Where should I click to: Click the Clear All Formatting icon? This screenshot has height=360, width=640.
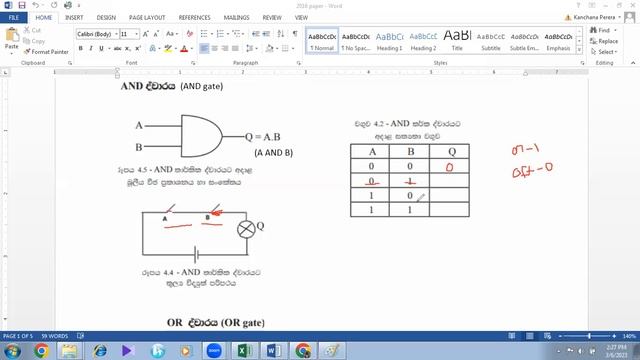(190, 34)
